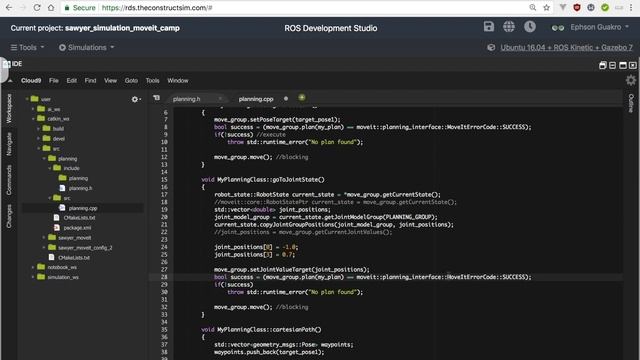This screenshot has height=360, width=640.
Task: Open the Simulations dropdown
Action: click(86, 47)
